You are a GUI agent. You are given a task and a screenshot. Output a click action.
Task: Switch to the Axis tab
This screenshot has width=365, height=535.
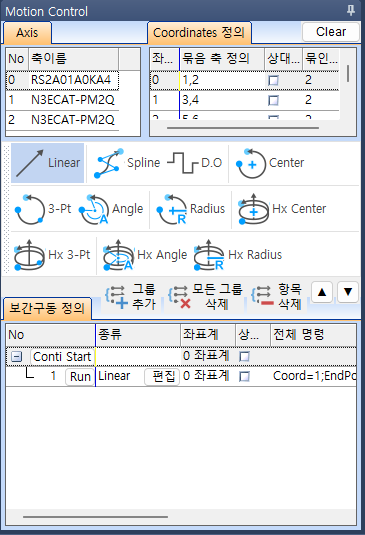coord(27,33)
